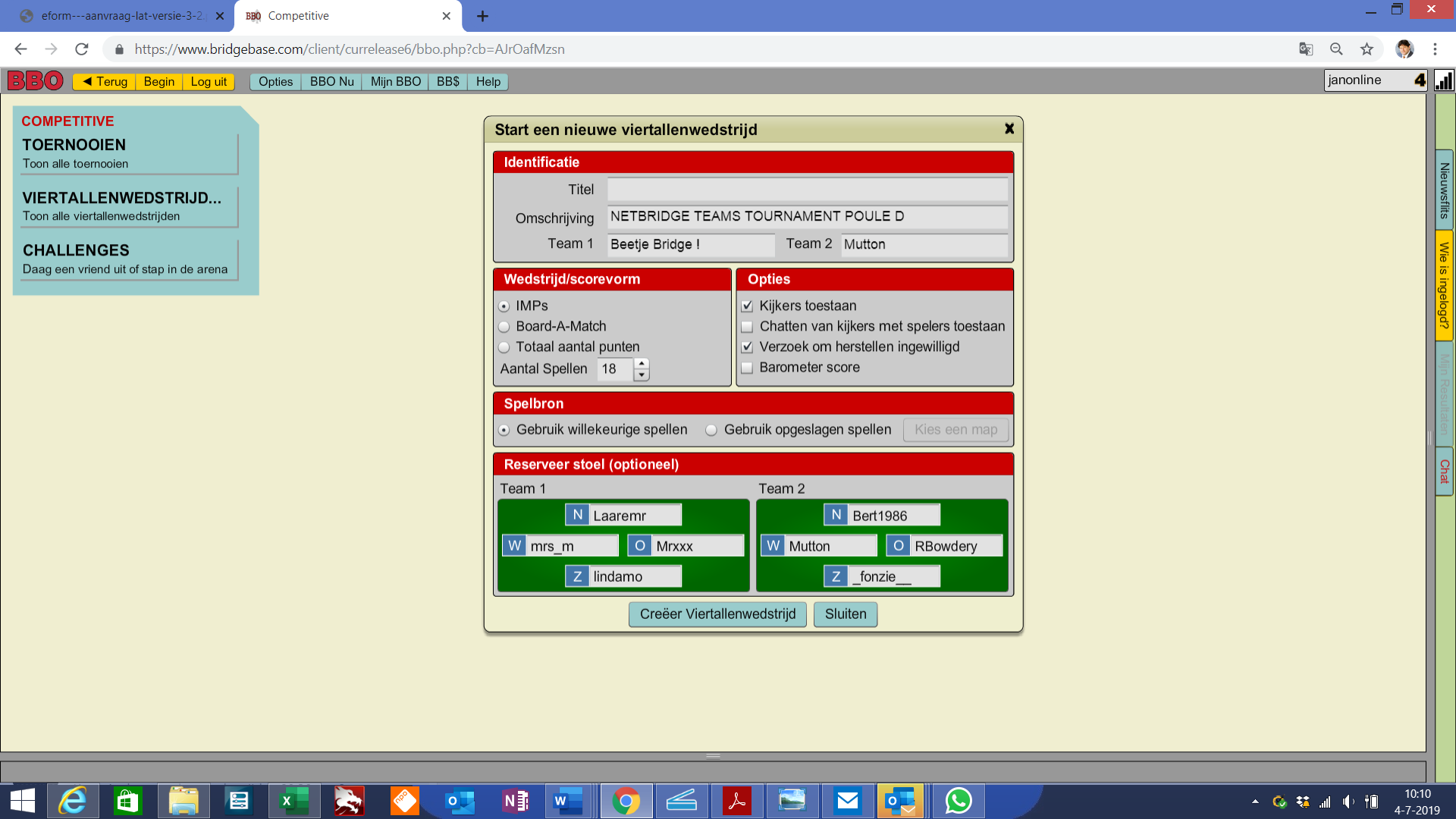Reload the page with refresh icon
The image size is (1456, 819).
click(x=82, y=49)
